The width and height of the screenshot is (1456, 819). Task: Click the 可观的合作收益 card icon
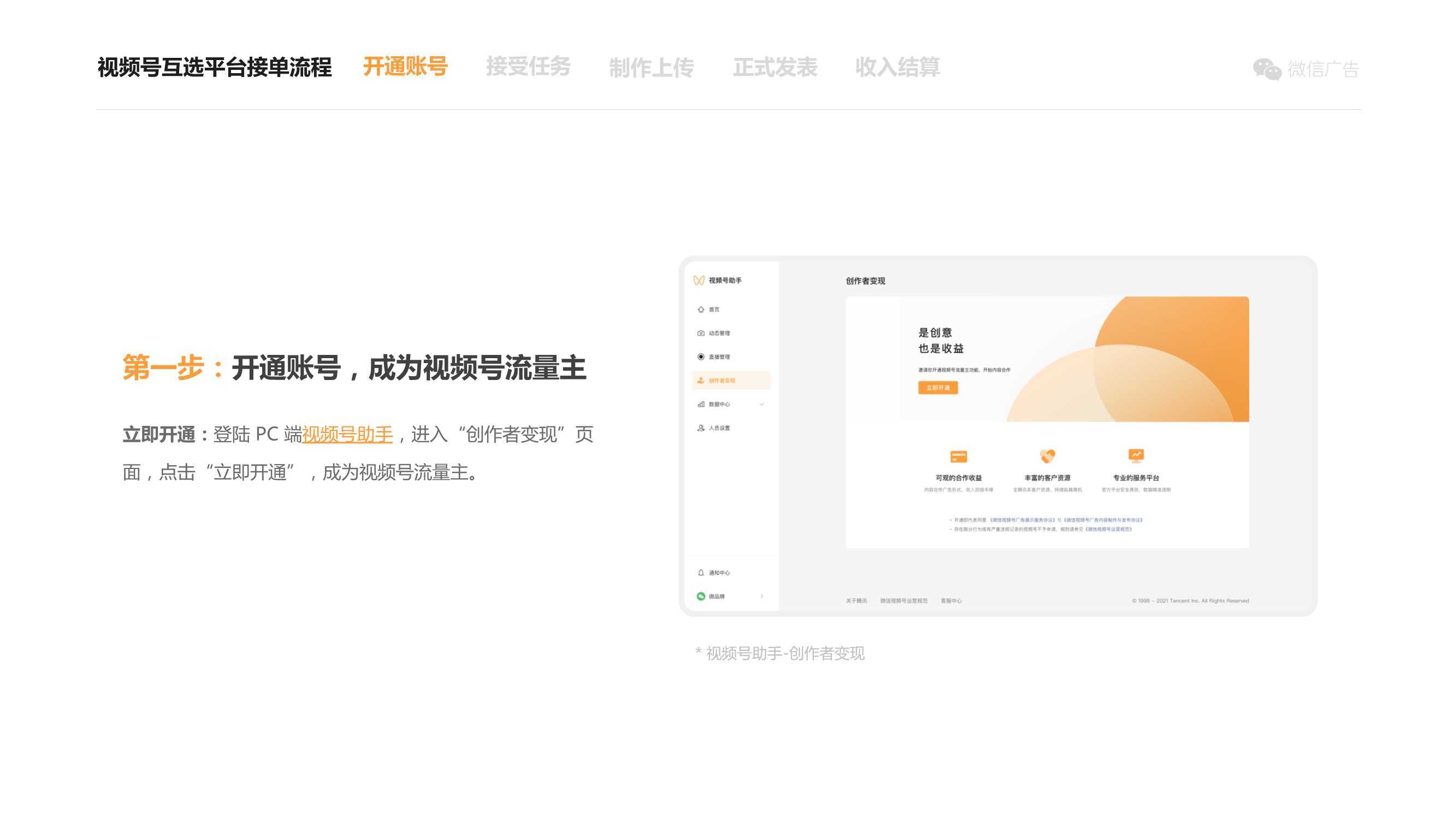(x=958, y=456)
